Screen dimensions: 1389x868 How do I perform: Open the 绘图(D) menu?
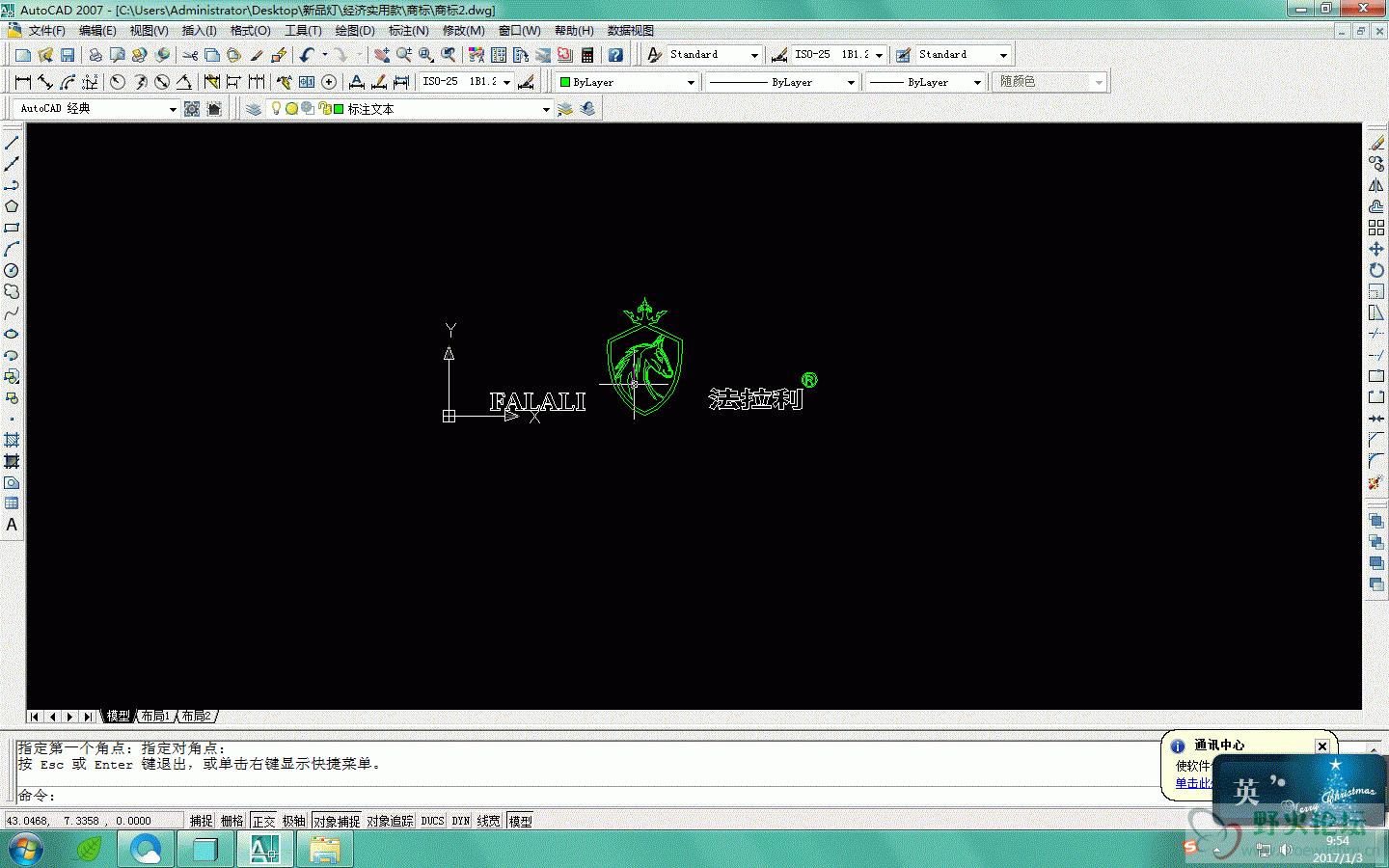point(355,31)
